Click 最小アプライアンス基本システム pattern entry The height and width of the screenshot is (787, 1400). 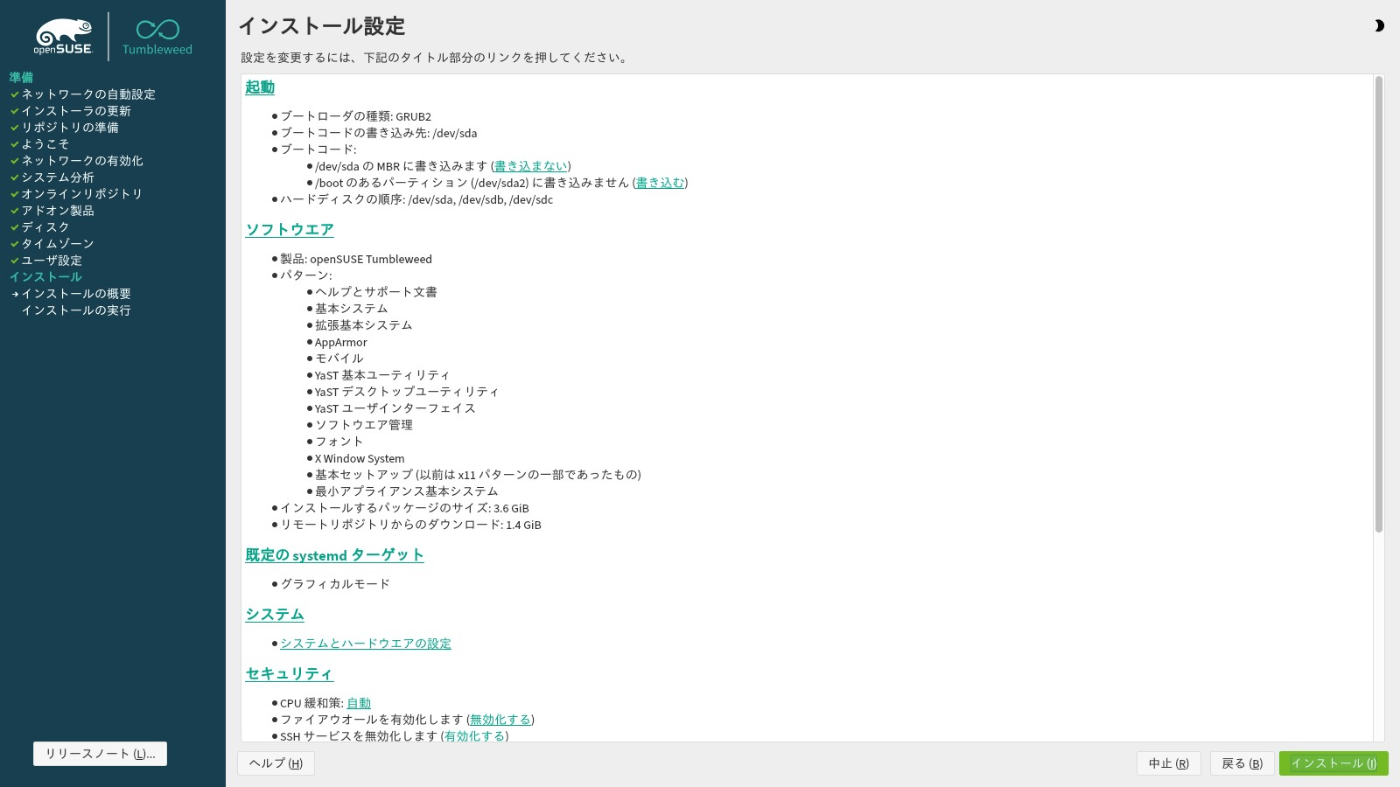(x=407, y=491)
